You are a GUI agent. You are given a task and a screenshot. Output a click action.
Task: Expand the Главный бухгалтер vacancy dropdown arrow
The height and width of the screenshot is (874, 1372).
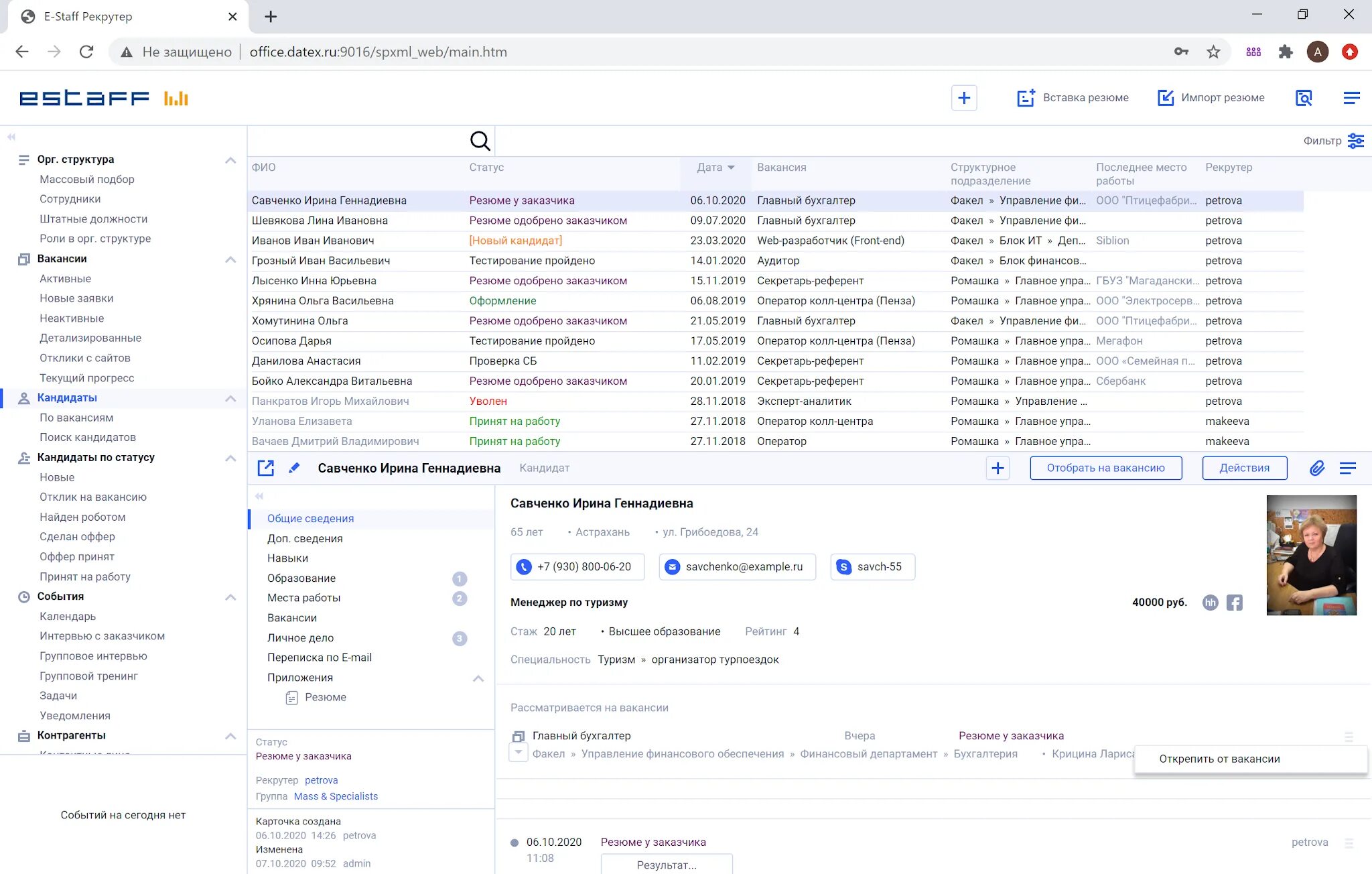pyautogui.click(x=518, y=753)
